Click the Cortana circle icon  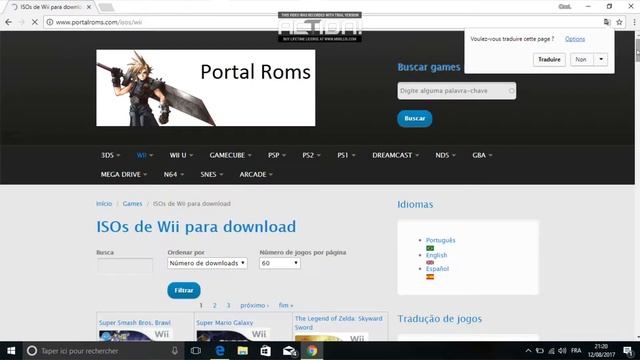(32, 351)
